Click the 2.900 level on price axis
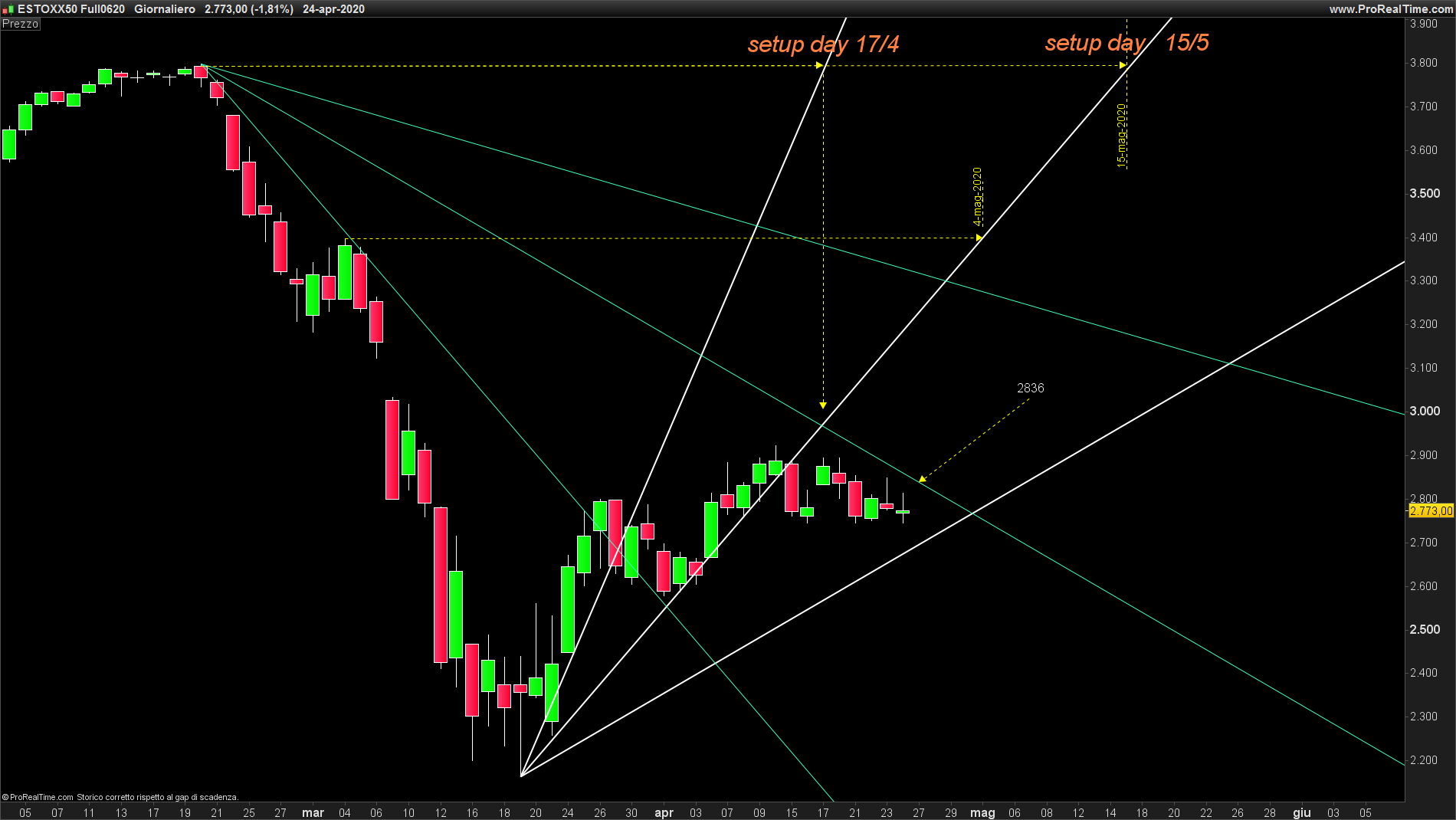Screen dimensions: 1456x820 click(x=1424, y=455)
